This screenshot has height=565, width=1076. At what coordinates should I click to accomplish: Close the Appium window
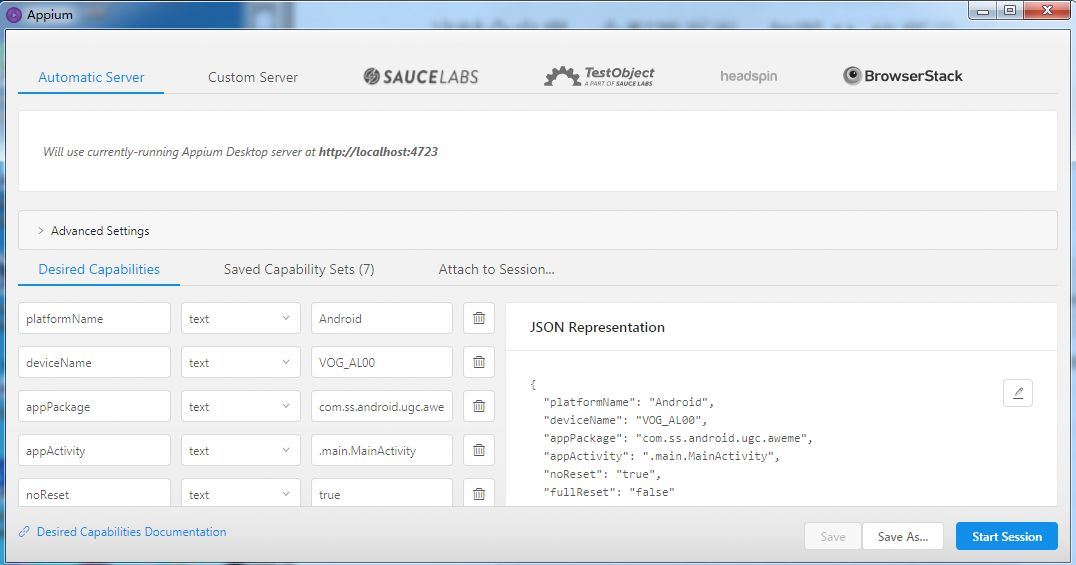1047,10
